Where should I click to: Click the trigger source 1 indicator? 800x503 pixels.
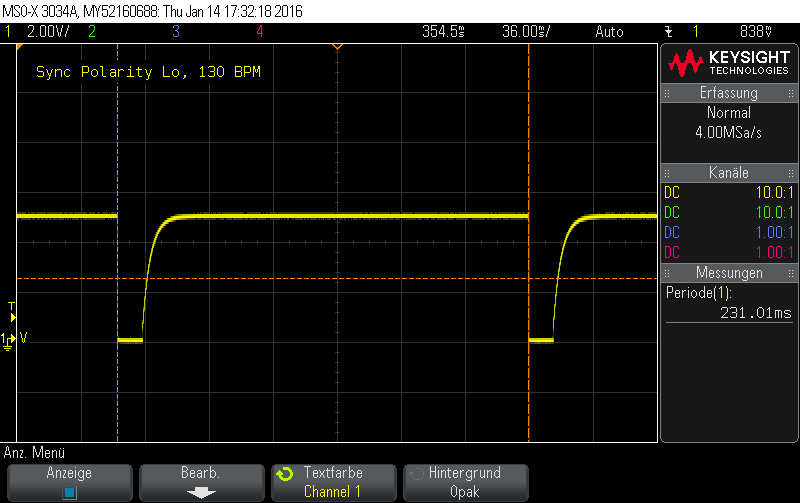(695, 32)
